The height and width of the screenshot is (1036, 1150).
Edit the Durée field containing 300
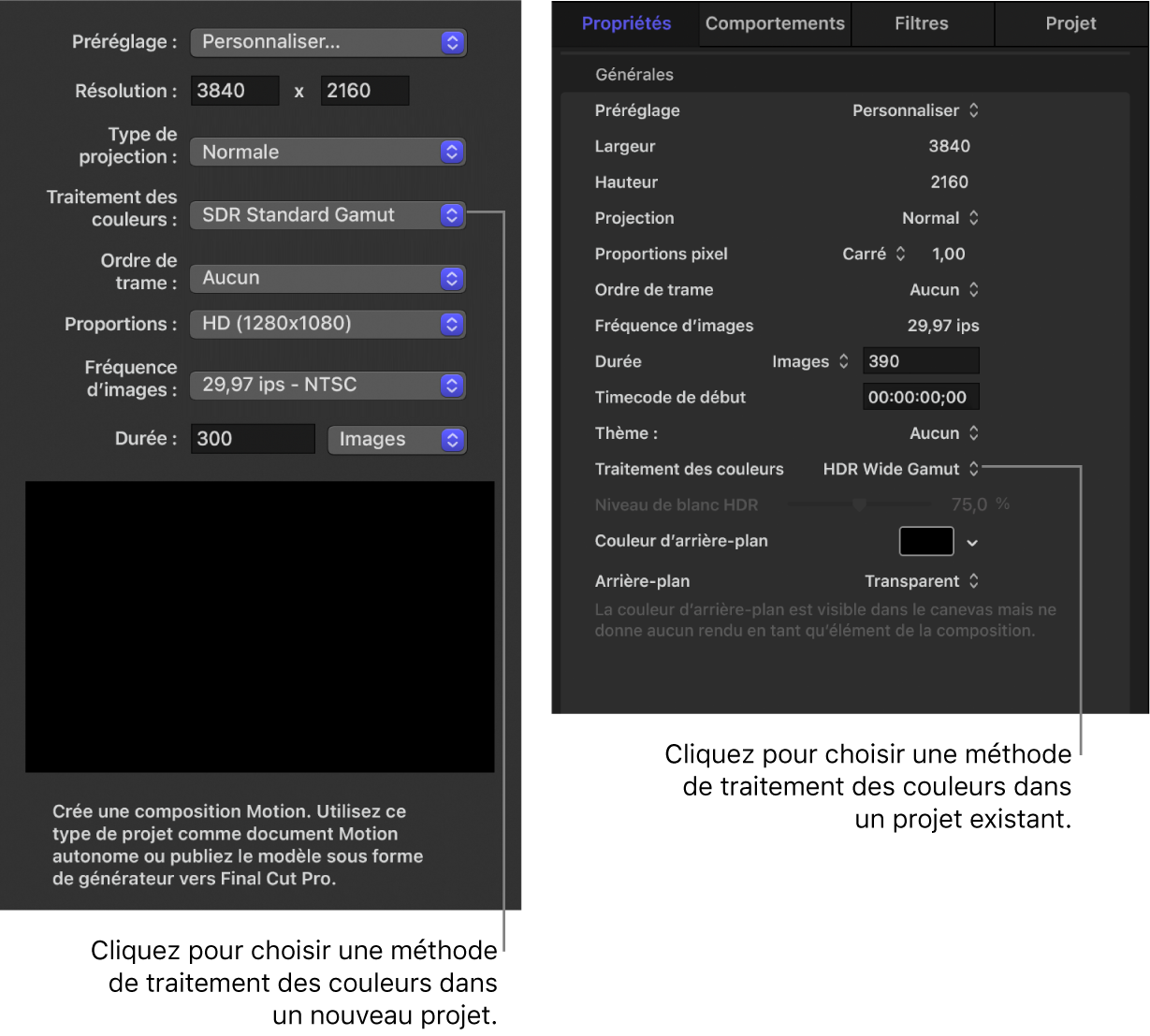252,439
